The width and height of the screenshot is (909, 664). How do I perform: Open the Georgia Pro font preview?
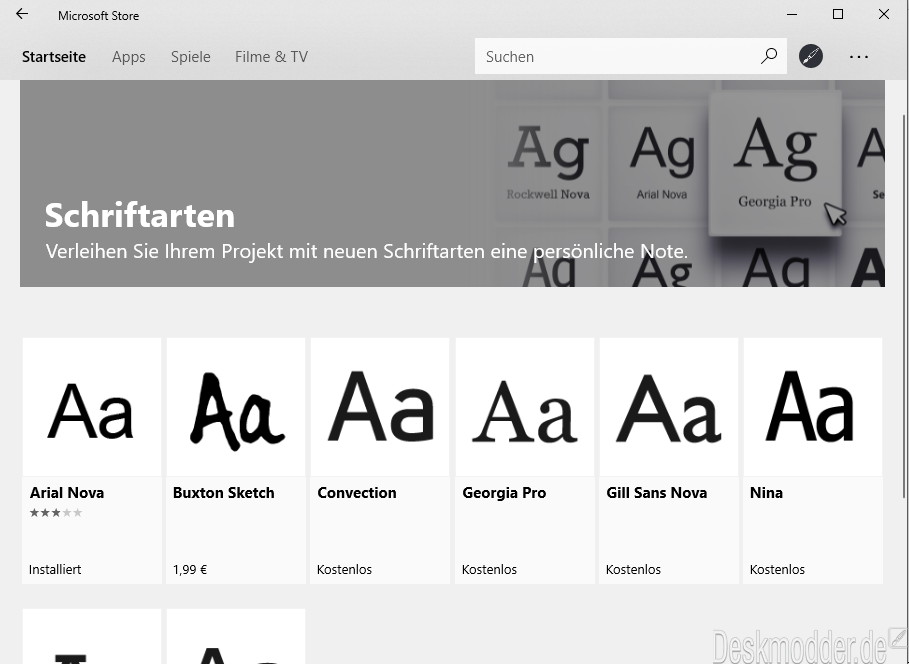tap(525, 407)
